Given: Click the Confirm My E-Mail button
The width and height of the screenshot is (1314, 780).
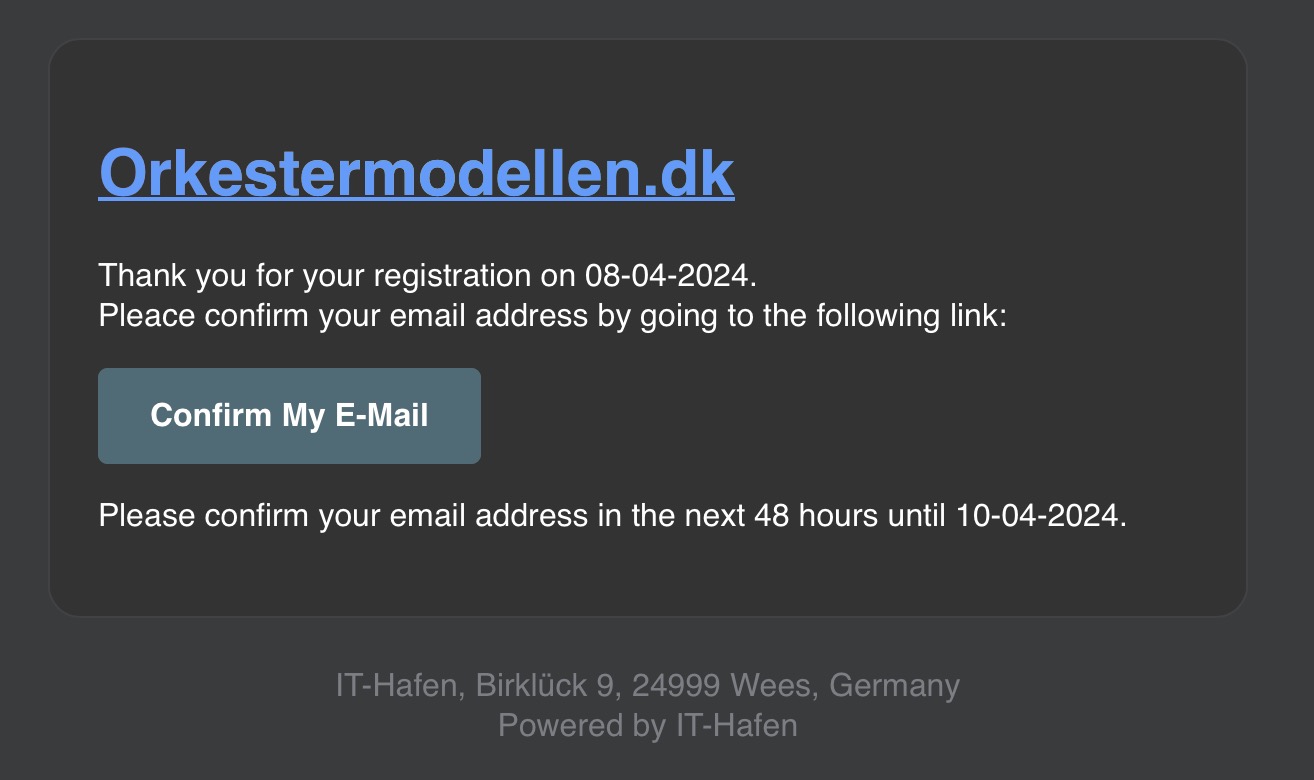Looking at the screenshot, I should (289, 416).
